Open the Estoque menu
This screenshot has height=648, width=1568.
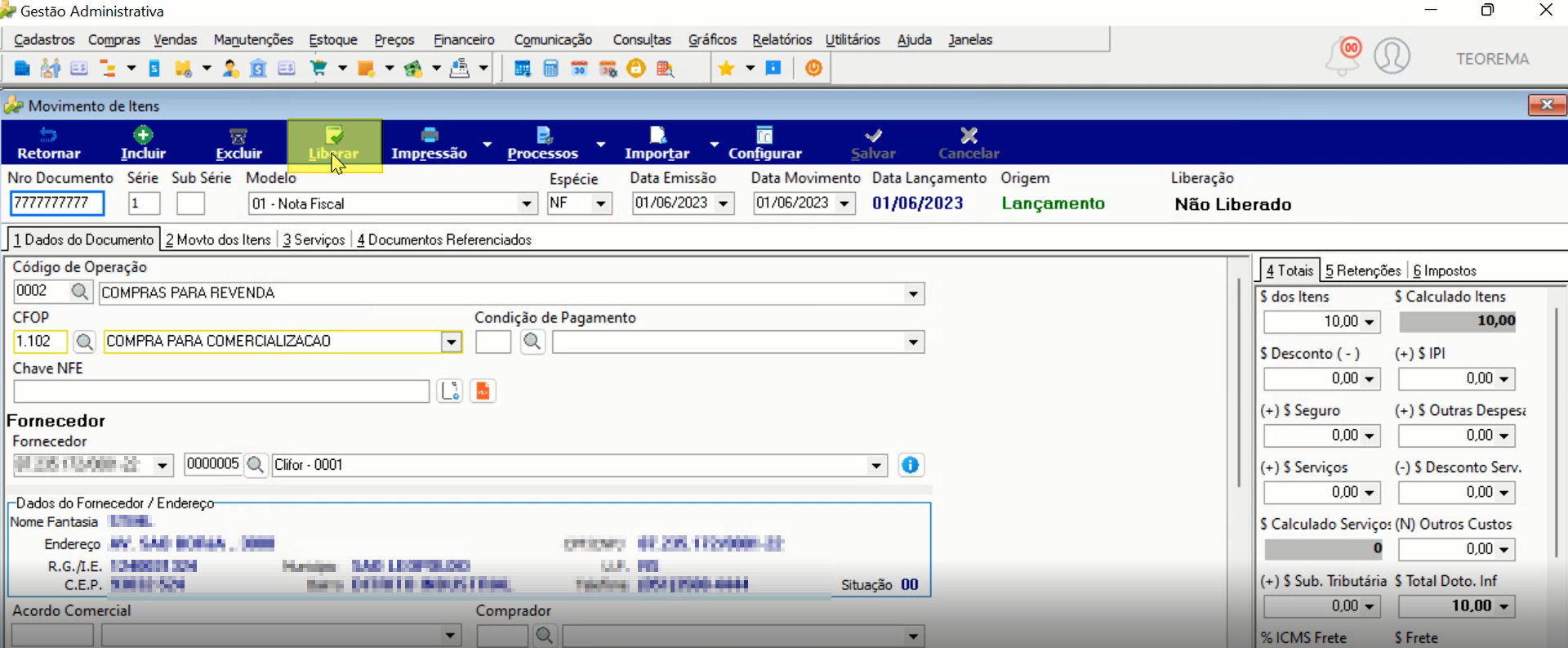point(332,39)
